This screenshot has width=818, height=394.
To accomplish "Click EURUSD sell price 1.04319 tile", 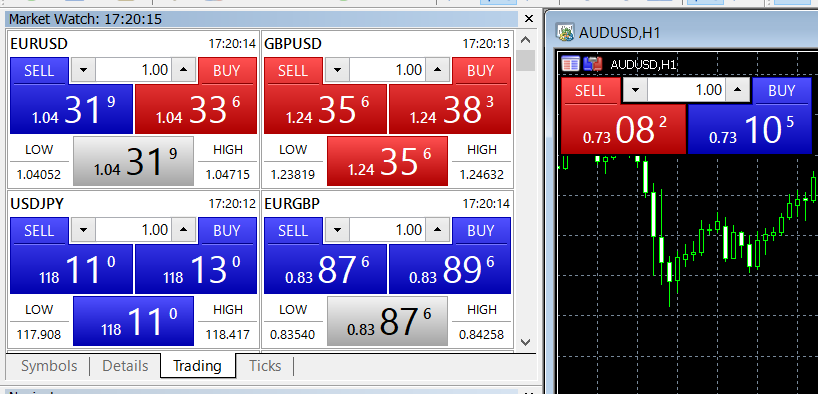I will point(71,109).
